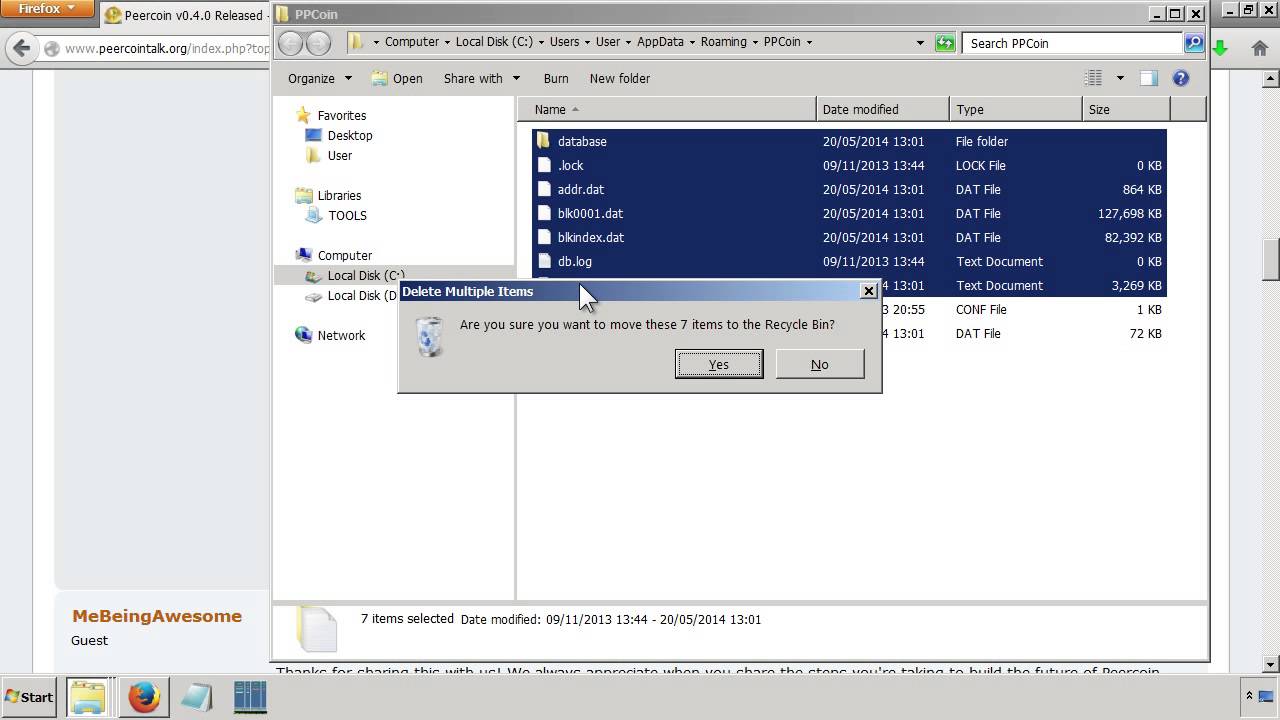Open the views dropdown arrow
This screenshot has width=1280, height=720.
(1120, 78)
